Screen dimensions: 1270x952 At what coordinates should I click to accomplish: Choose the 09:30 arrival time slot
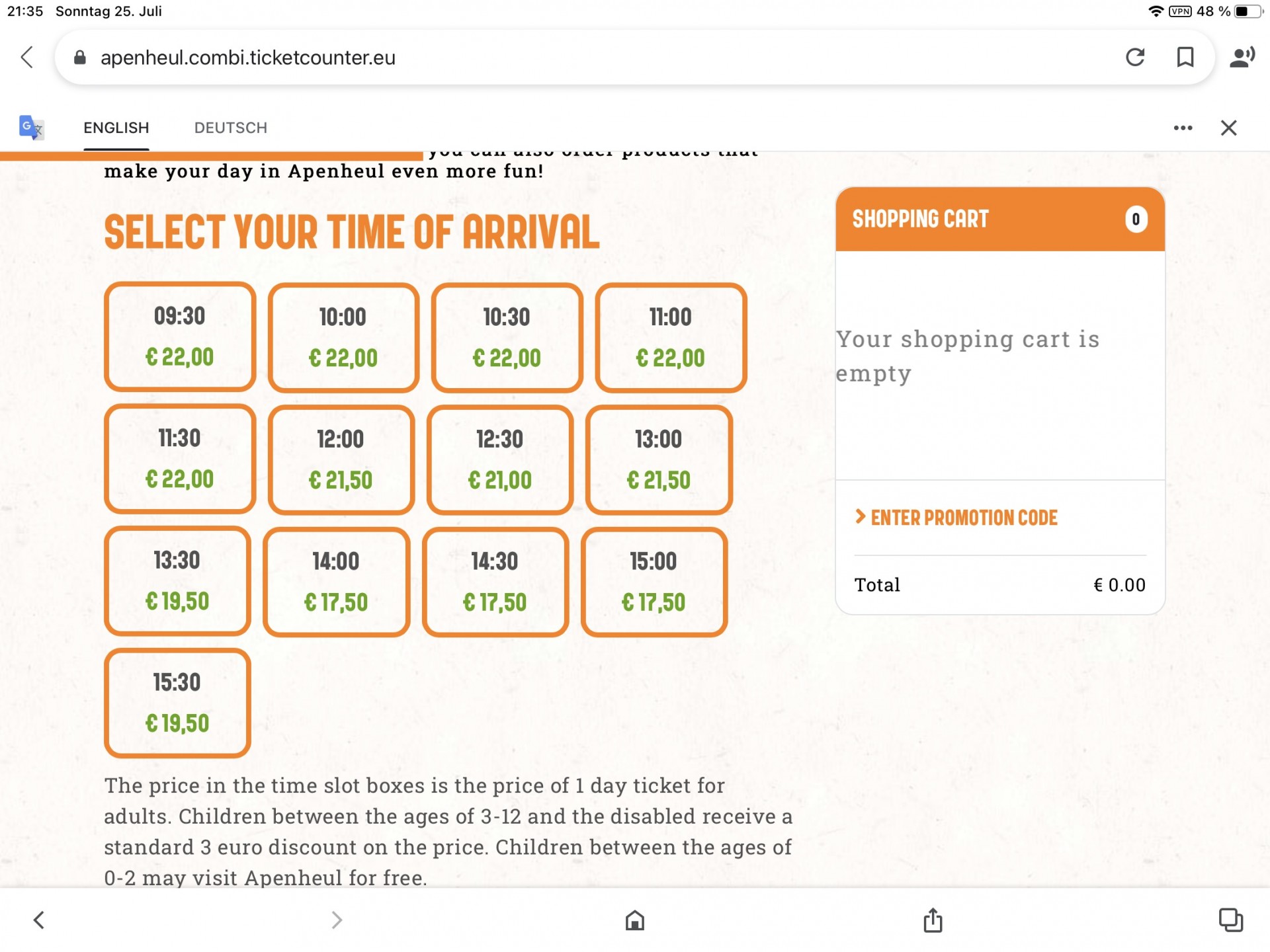click(180, 337)
